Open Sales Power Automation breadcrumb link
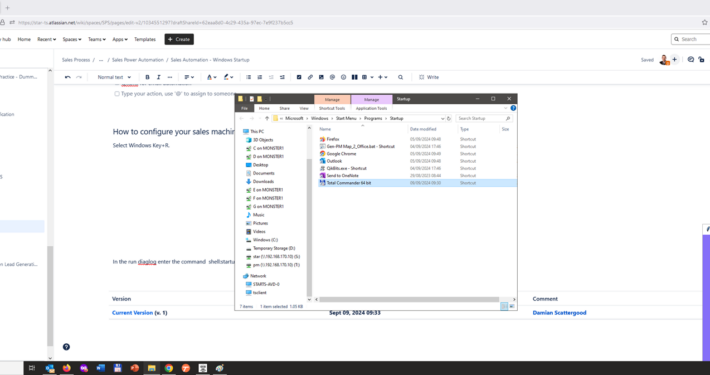The image size is (710, 375). [138, 60]
